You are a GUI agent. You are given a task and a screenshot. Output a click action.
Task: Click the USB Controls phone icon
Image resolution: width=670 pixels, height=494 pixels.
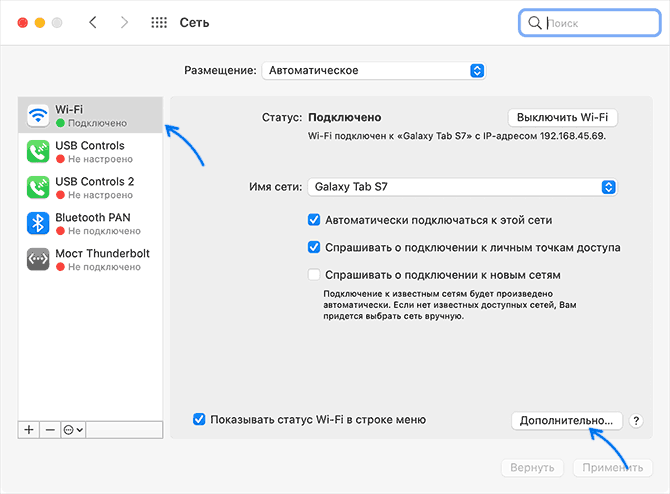click(38, 152)
